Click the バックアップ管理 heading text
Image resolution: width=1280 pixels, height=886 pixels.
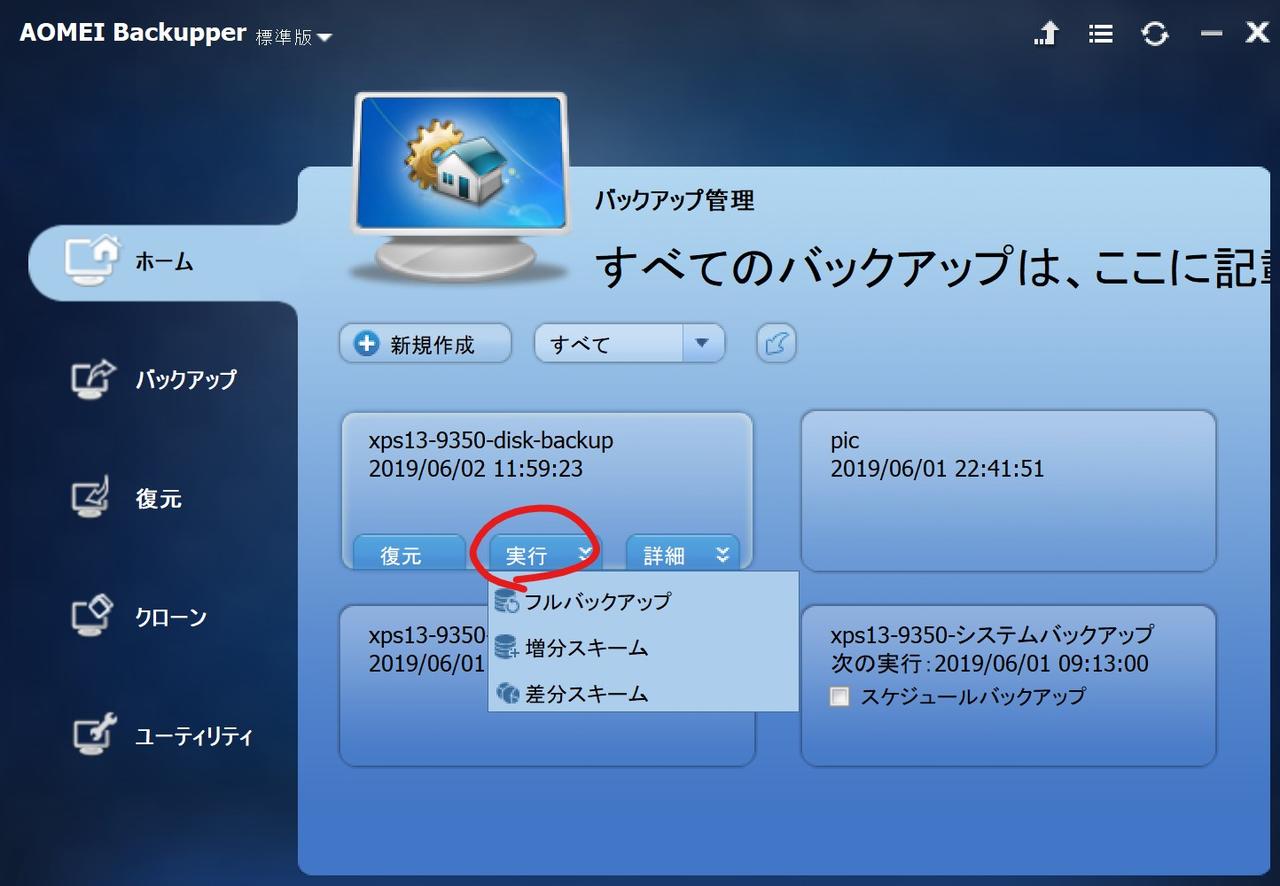click(674, 201)
